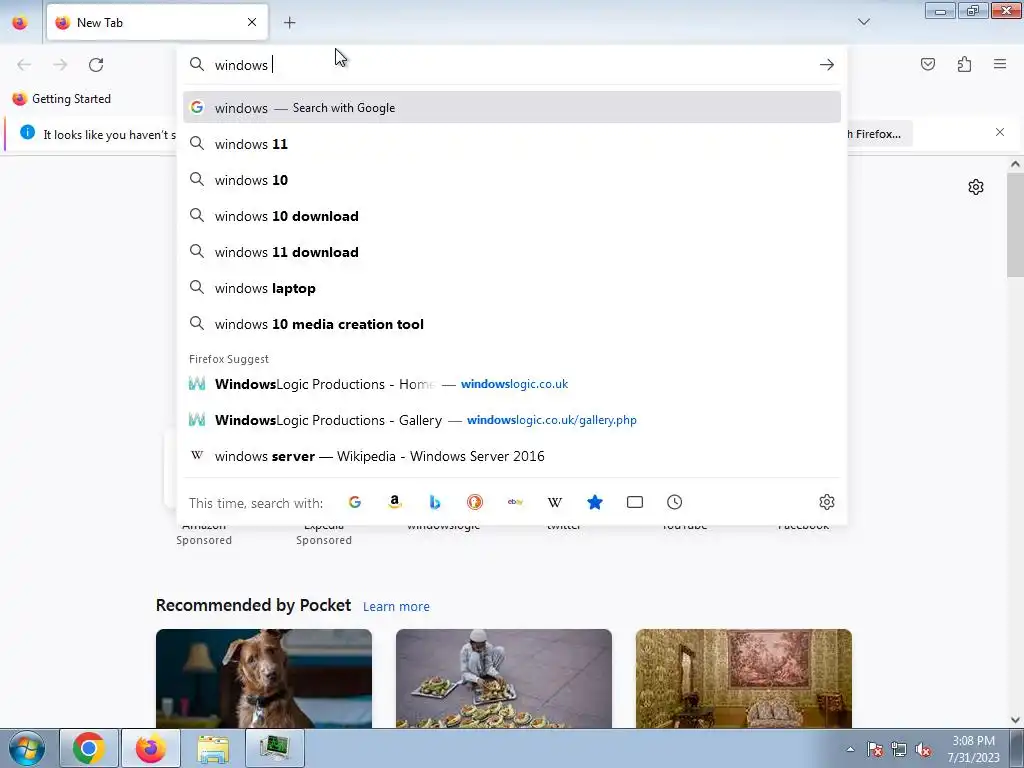The image size is (1024, 768).
Task: Go back one page
Action: pos(24,65)
